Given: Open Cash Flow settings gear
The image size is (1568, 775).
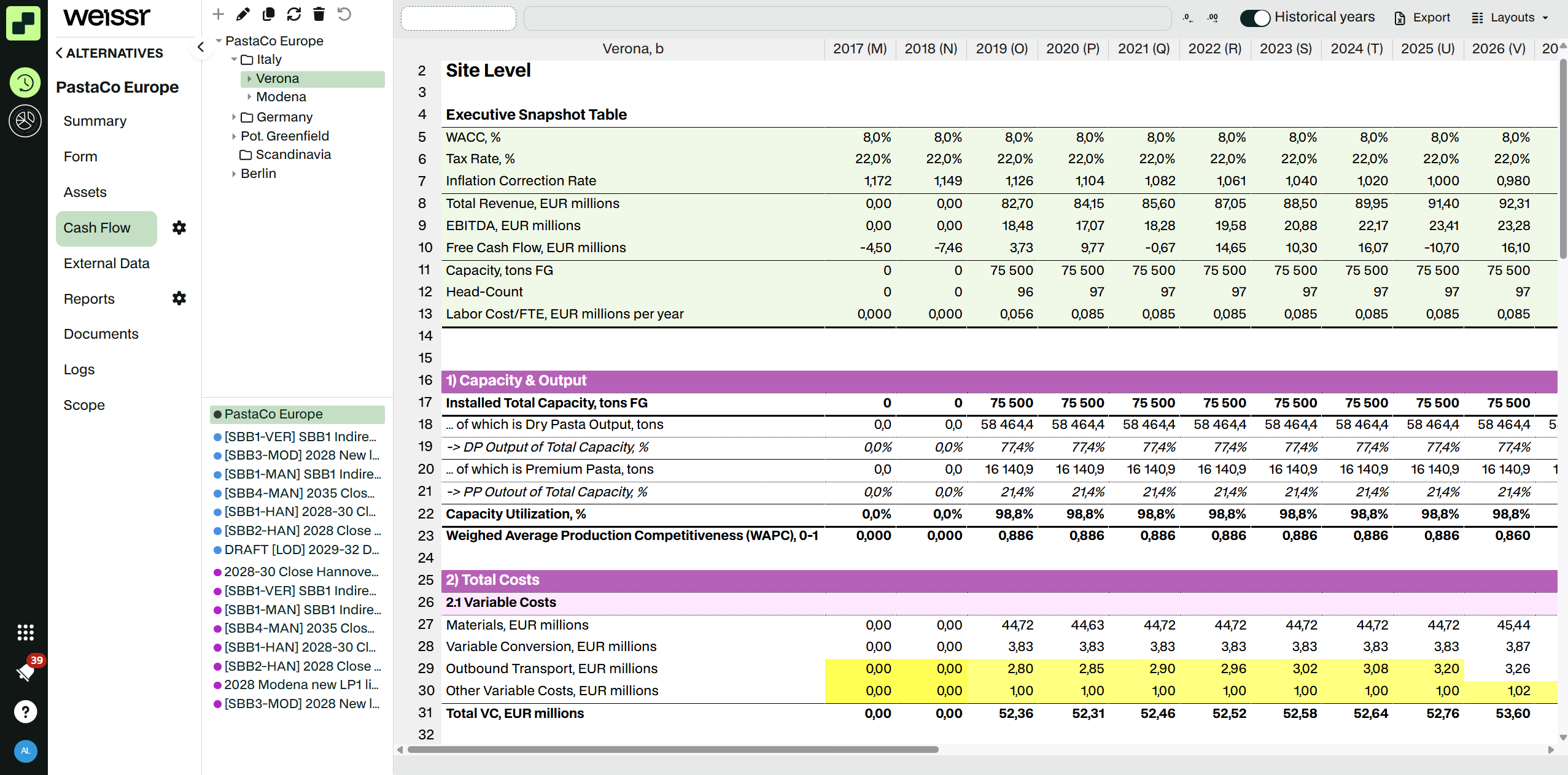Looking at the screenshot, I should 179,228.
